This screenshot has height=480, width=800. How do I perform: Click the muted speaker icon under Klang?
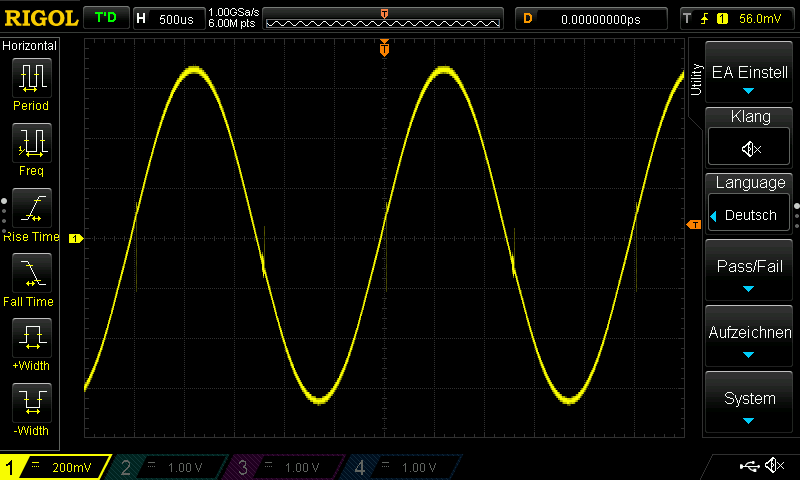750,148
